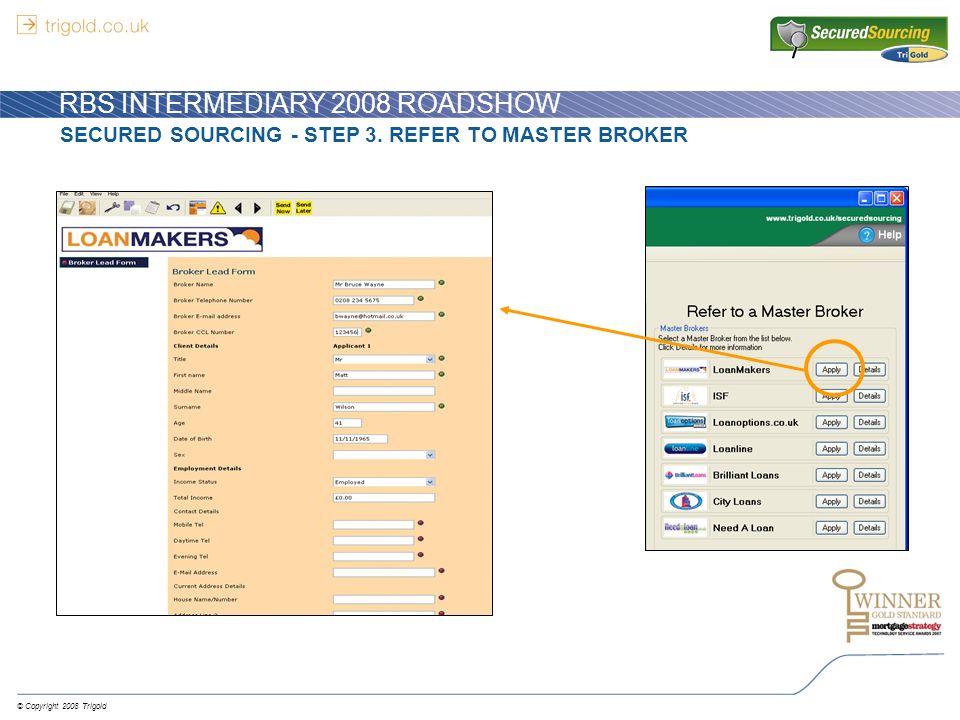Open the Edit menu

click(79, 194)
